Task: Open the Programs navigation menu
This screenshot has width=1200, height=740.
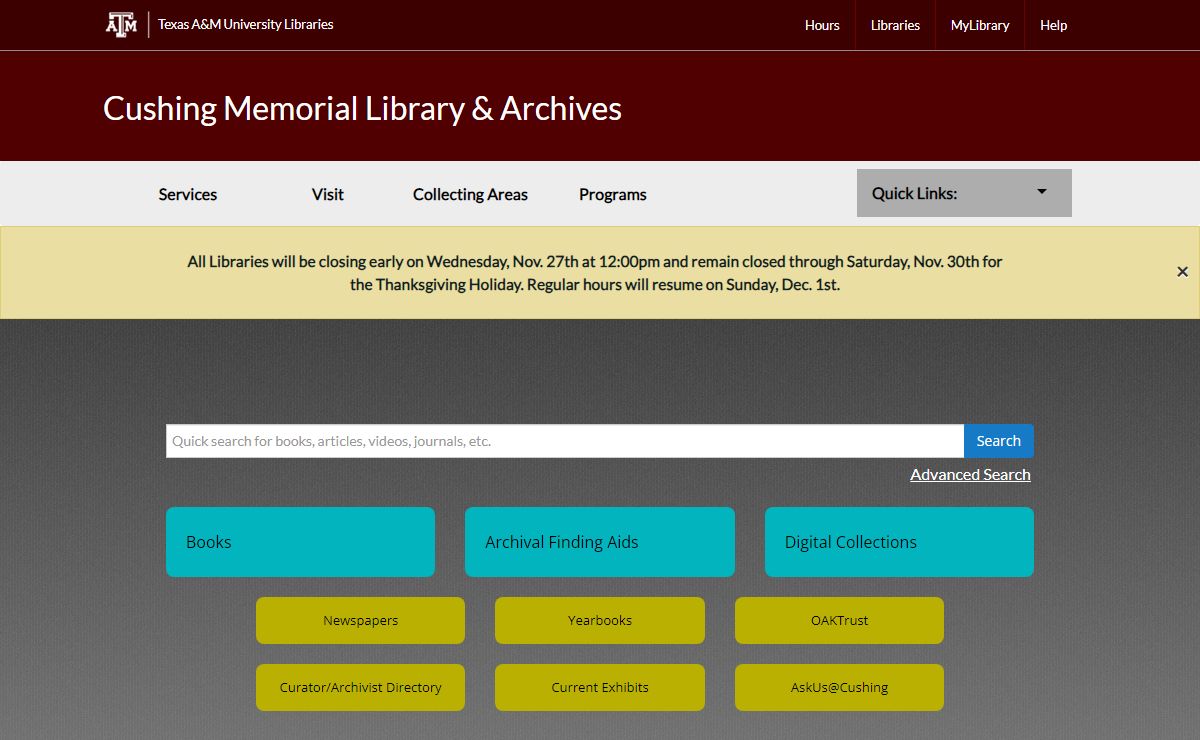Action: coord(613,194)
